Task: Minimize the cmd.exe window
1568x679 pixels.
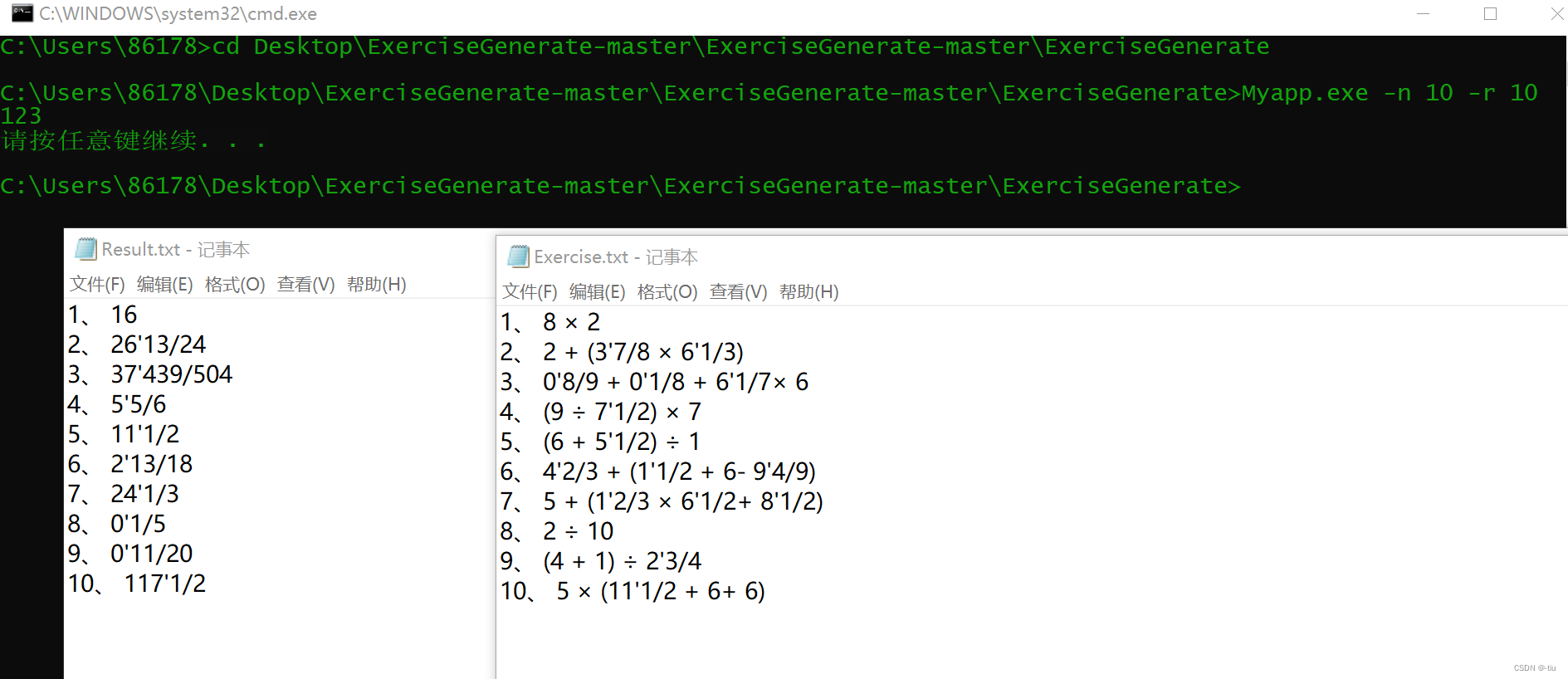Action: pyautogui.click(x=1423, y=14)
